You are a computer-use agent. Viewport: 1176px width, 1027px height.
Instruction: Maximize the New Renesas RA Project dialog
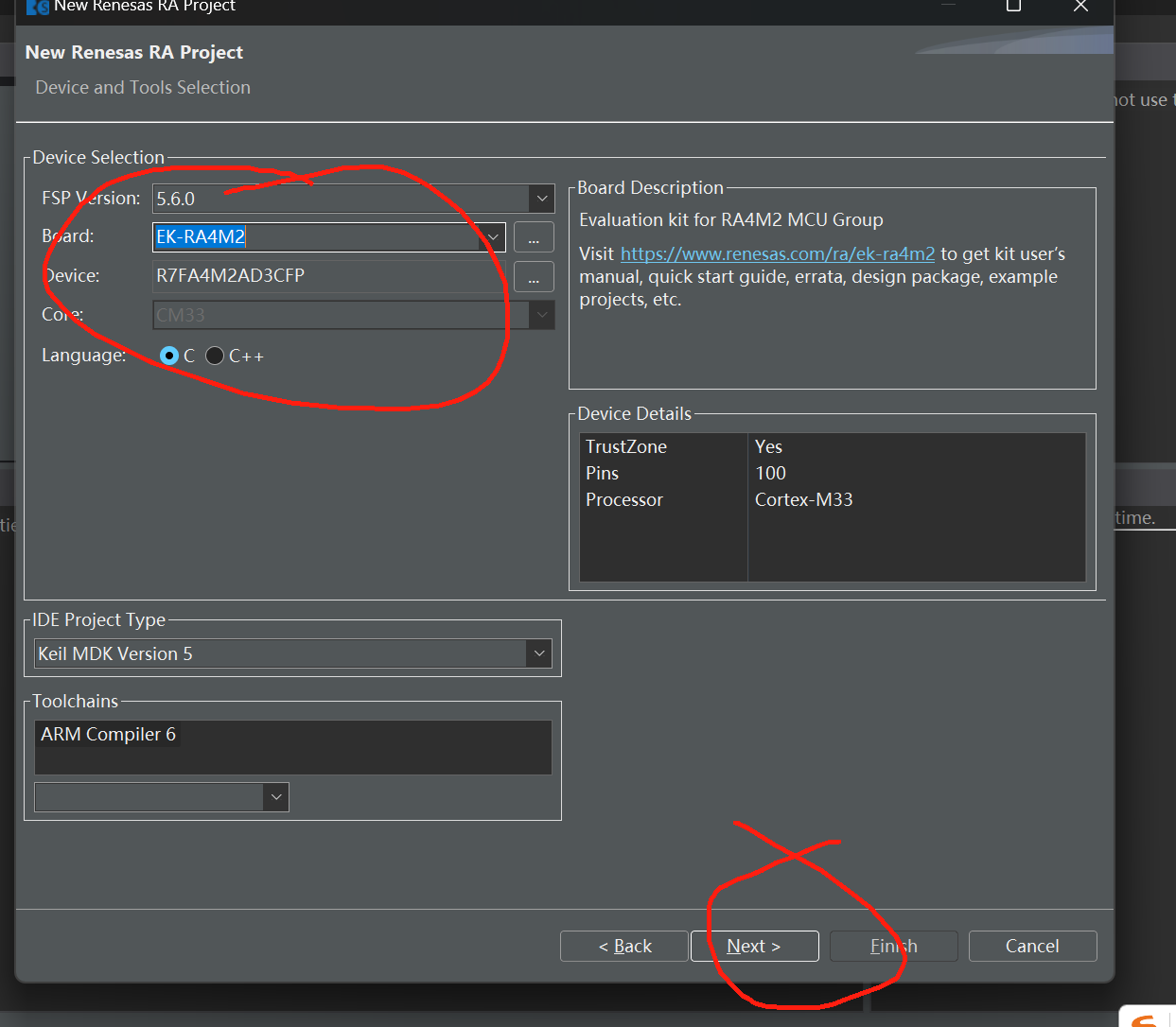coord(1013,6)
